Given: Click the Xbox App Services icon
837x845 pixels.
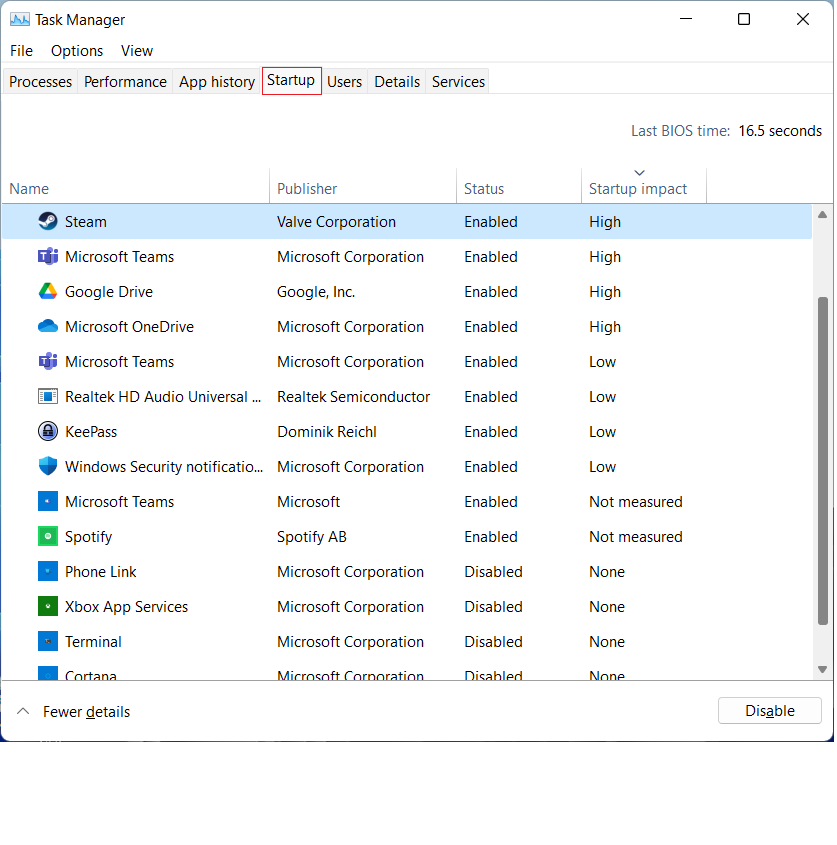Looking at the screenshot, I should point(48,607).
